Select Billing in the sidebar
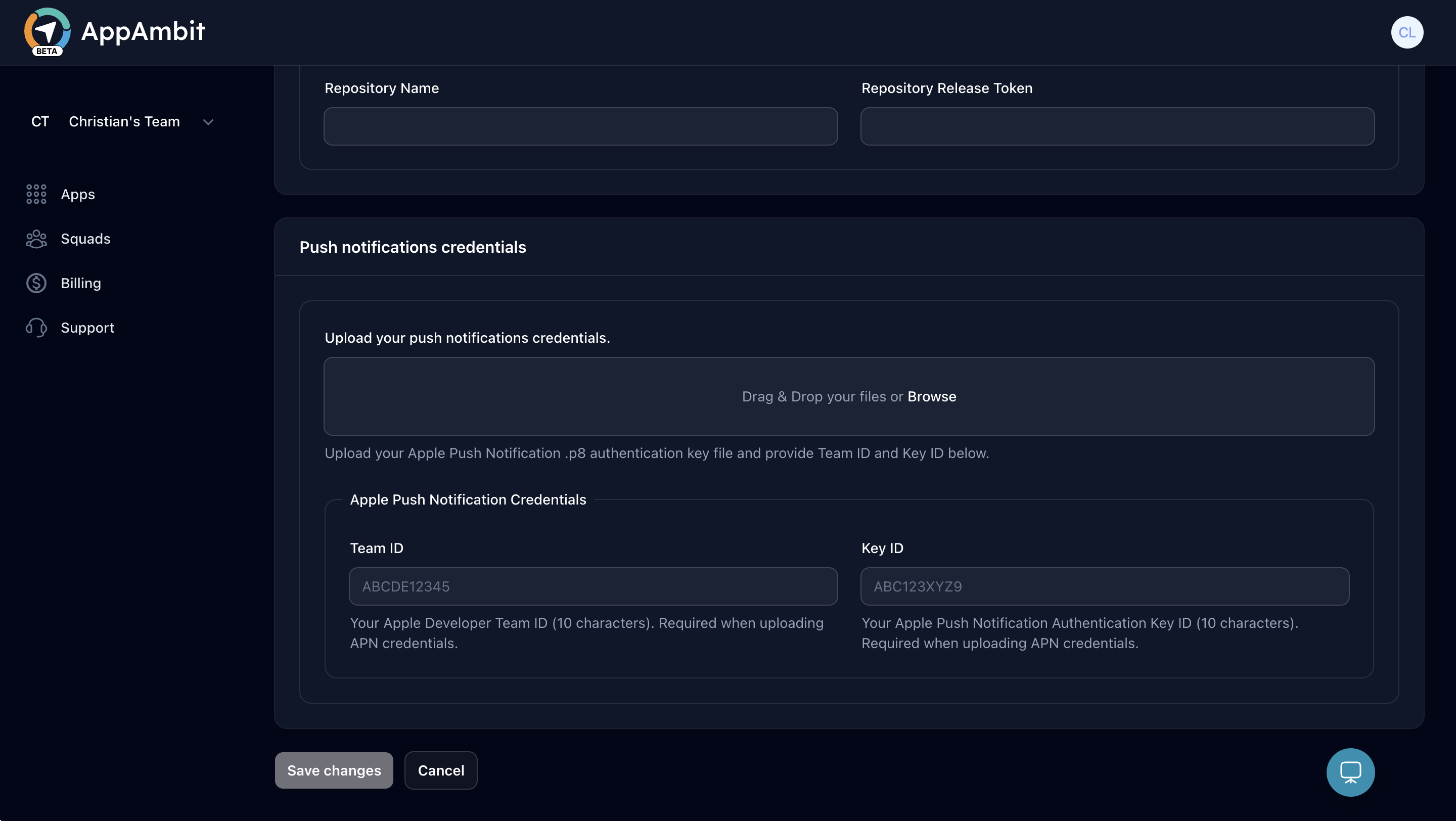This screenshot has height=821, width=1456. [x=80, y=283]
